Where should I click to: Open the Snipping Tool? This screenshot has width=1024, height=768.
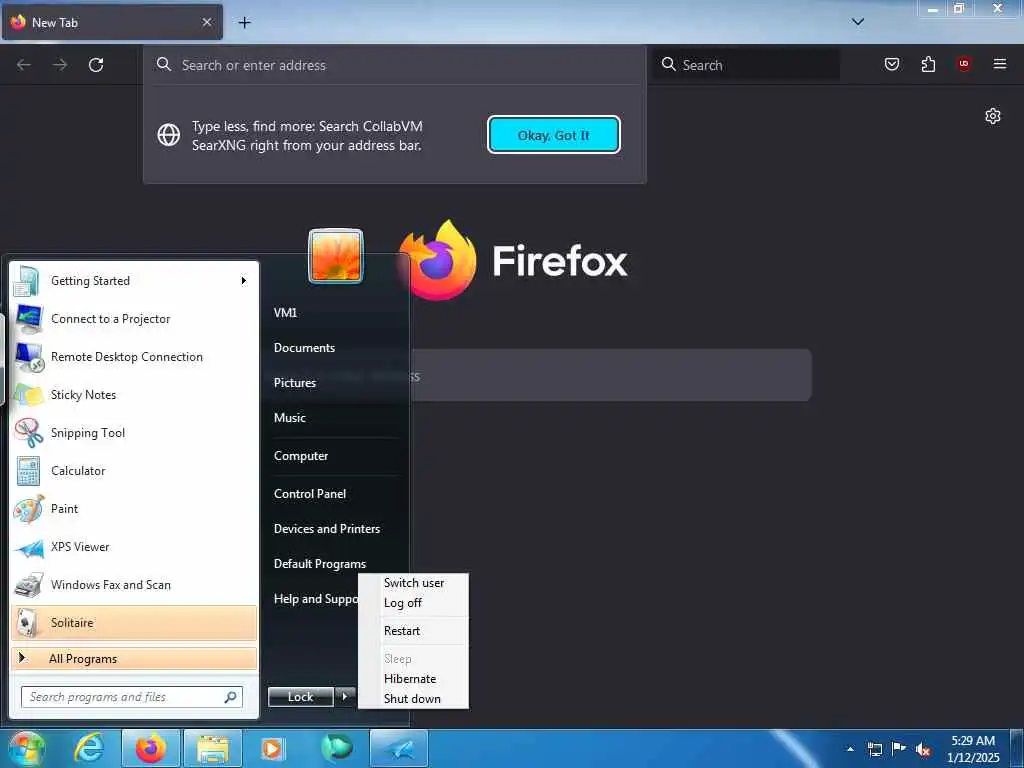point(134,432)
